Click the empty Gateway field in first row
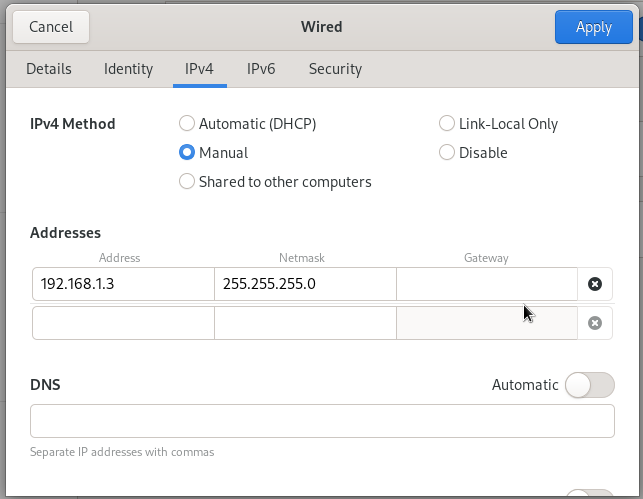 (x=487, y=284)
